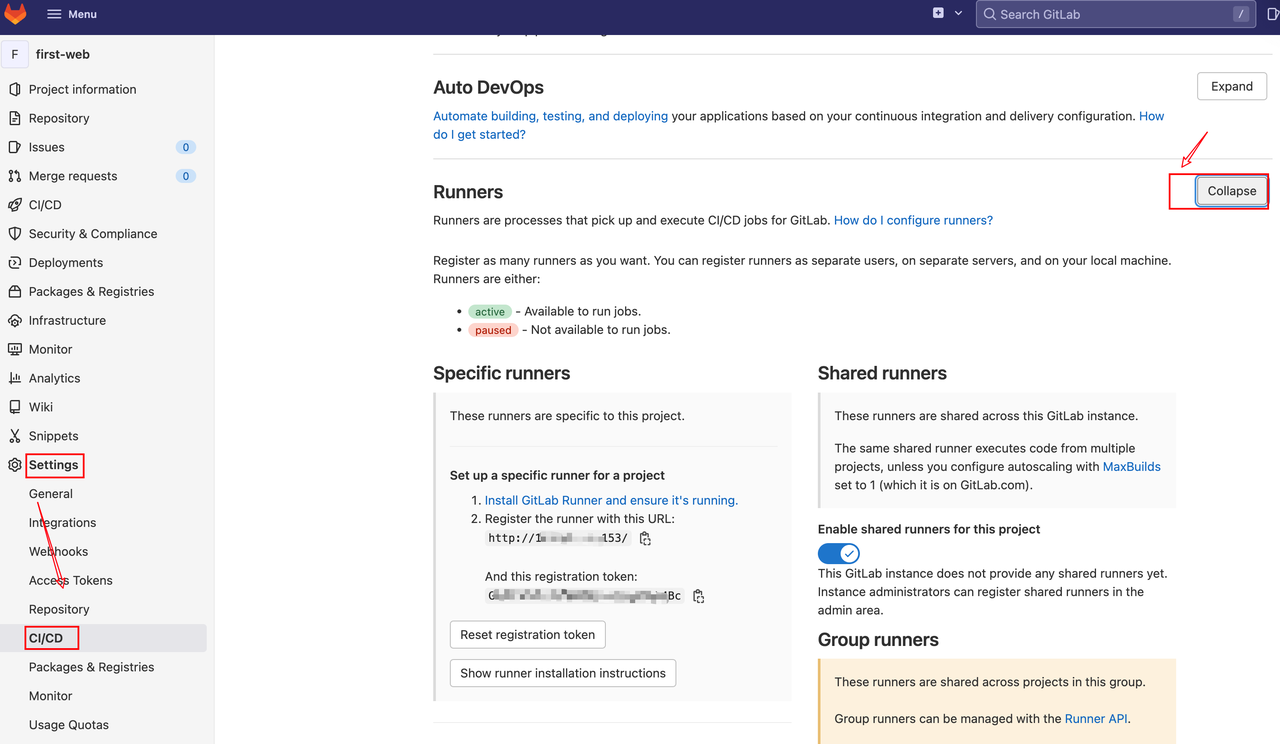Click the GitLab fox logo
The image size is (1280, 744).
click(x=16, y=14)
